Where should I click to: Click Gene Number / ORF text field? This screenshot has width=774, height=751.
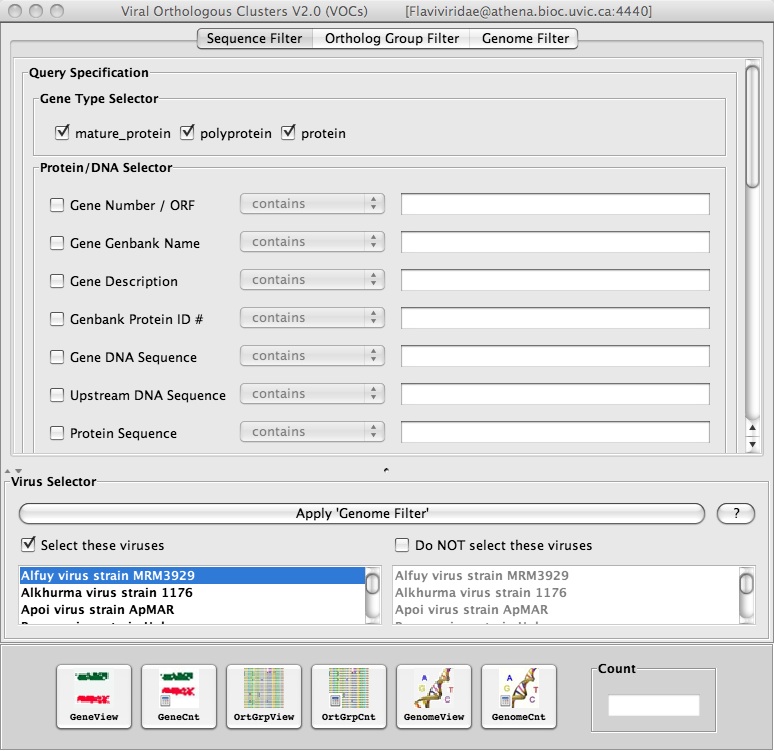tap(555, 204)
